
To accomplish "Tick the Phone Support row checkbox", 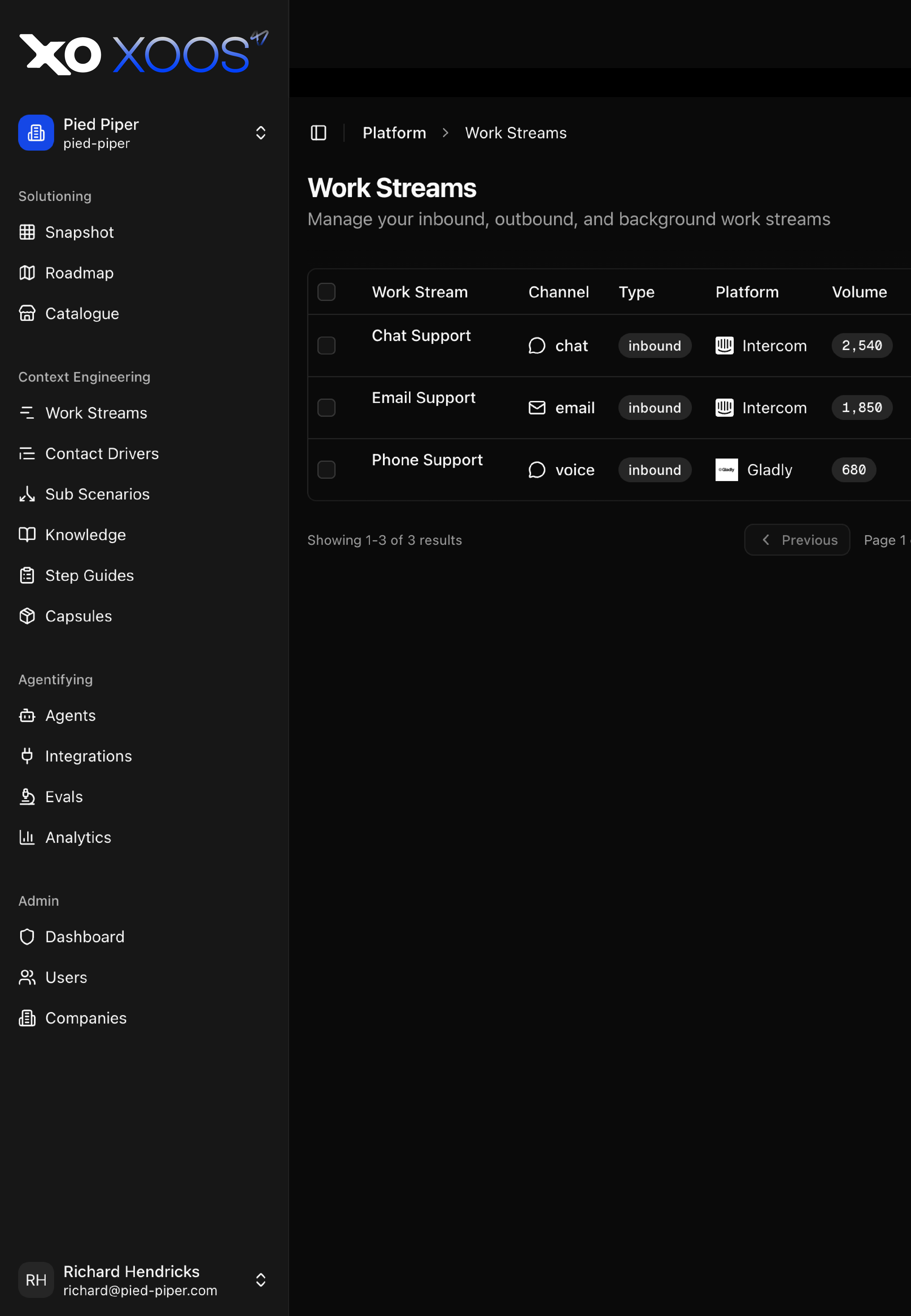I will click(326, 469).
